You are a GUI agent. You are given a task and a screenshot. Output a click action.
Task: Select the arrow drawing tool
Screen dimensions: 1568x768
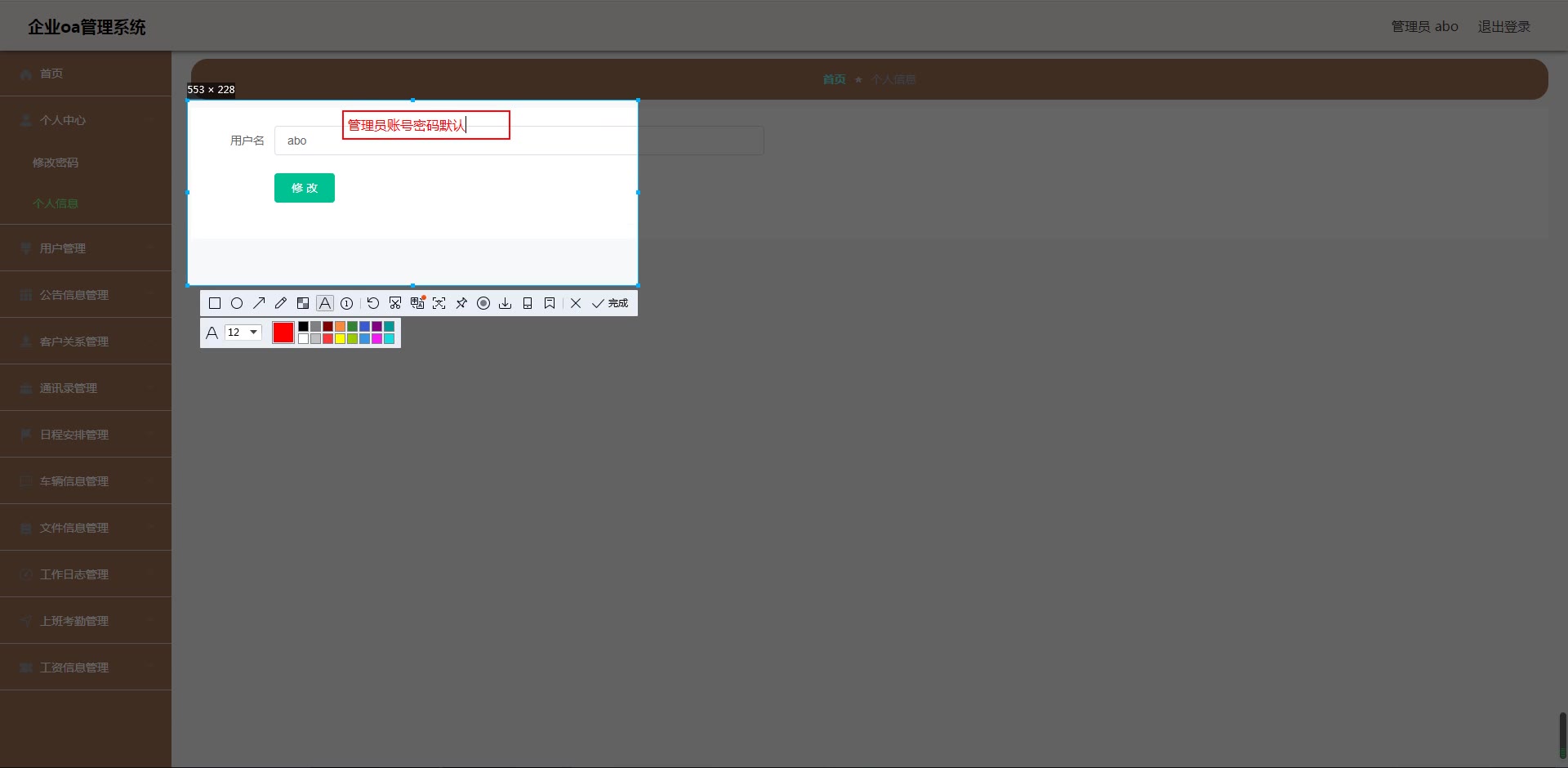259,303
